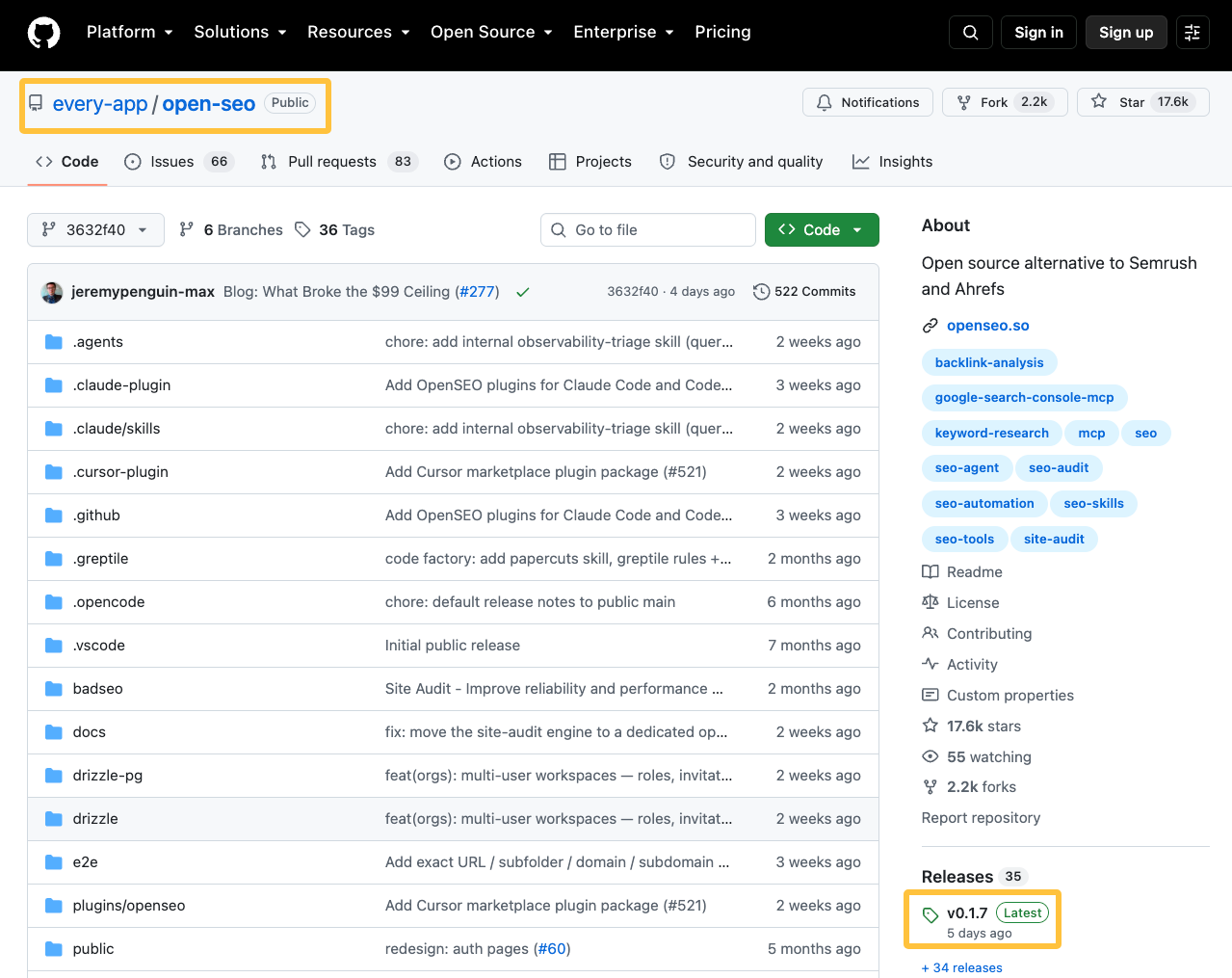This screenshot has width=1232, height=978.
Task: Open the plugins/openseo folder
Action: click(129, 906)
